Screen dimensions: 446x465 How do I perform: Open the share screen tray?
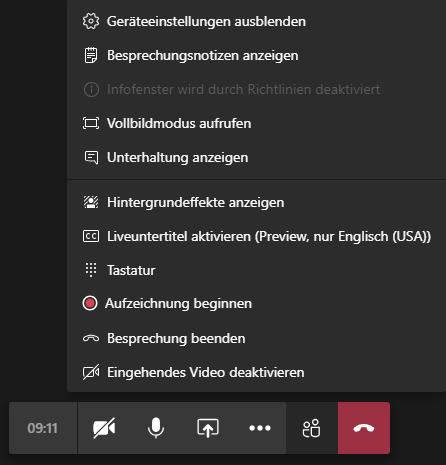pyautogui.click(x=208, y=428)
